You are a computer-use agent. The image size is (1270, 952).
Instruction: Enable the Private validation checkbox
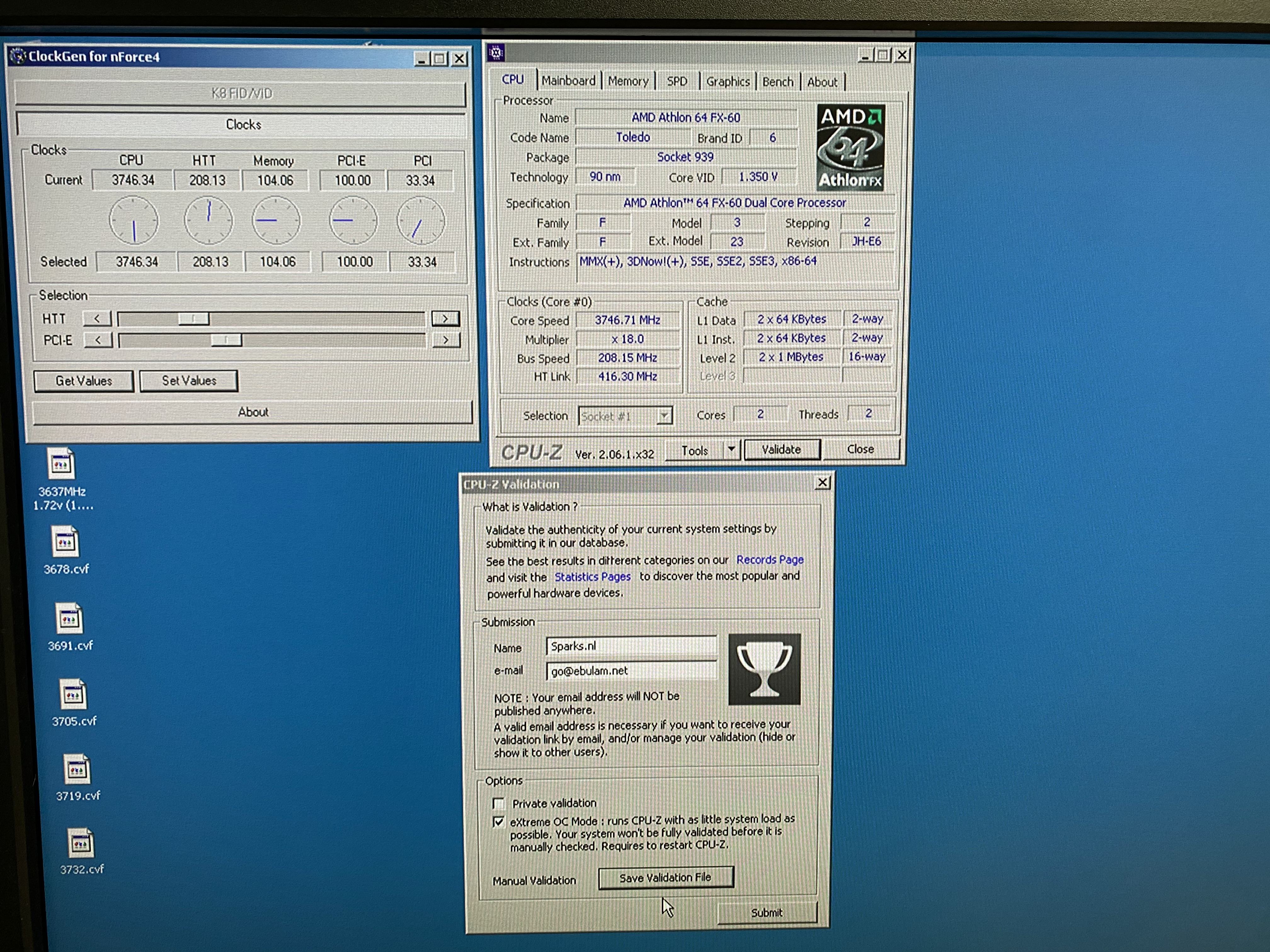click(498, 803)
